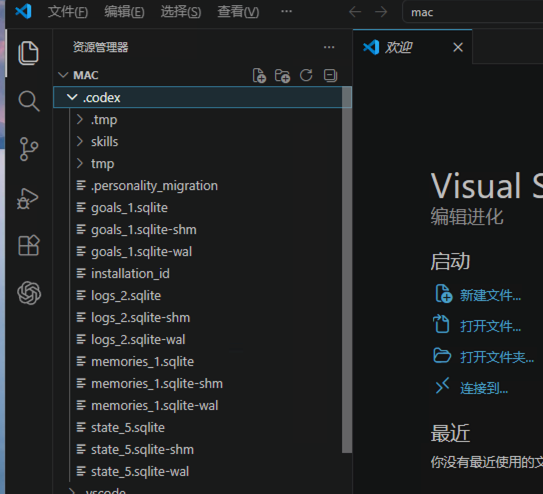
Task: Expand the .tmp folder
Action: tap(80, 119)
